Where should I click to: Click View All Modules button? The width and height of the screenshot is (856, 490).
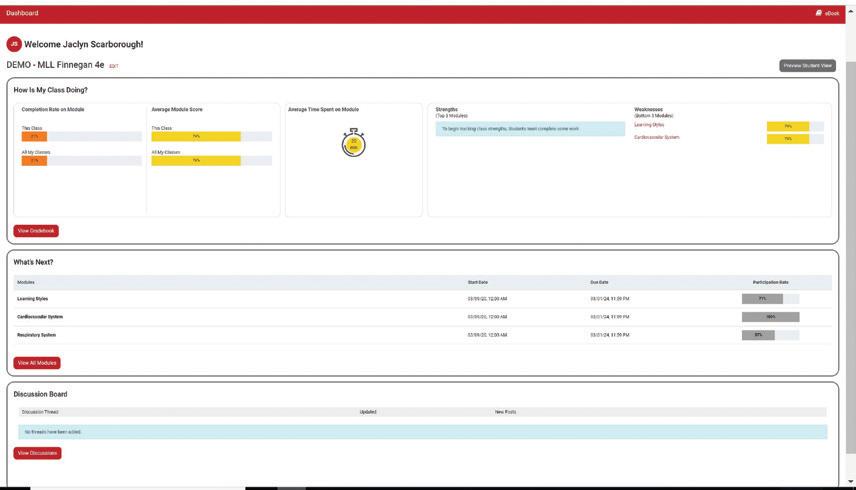37,363
